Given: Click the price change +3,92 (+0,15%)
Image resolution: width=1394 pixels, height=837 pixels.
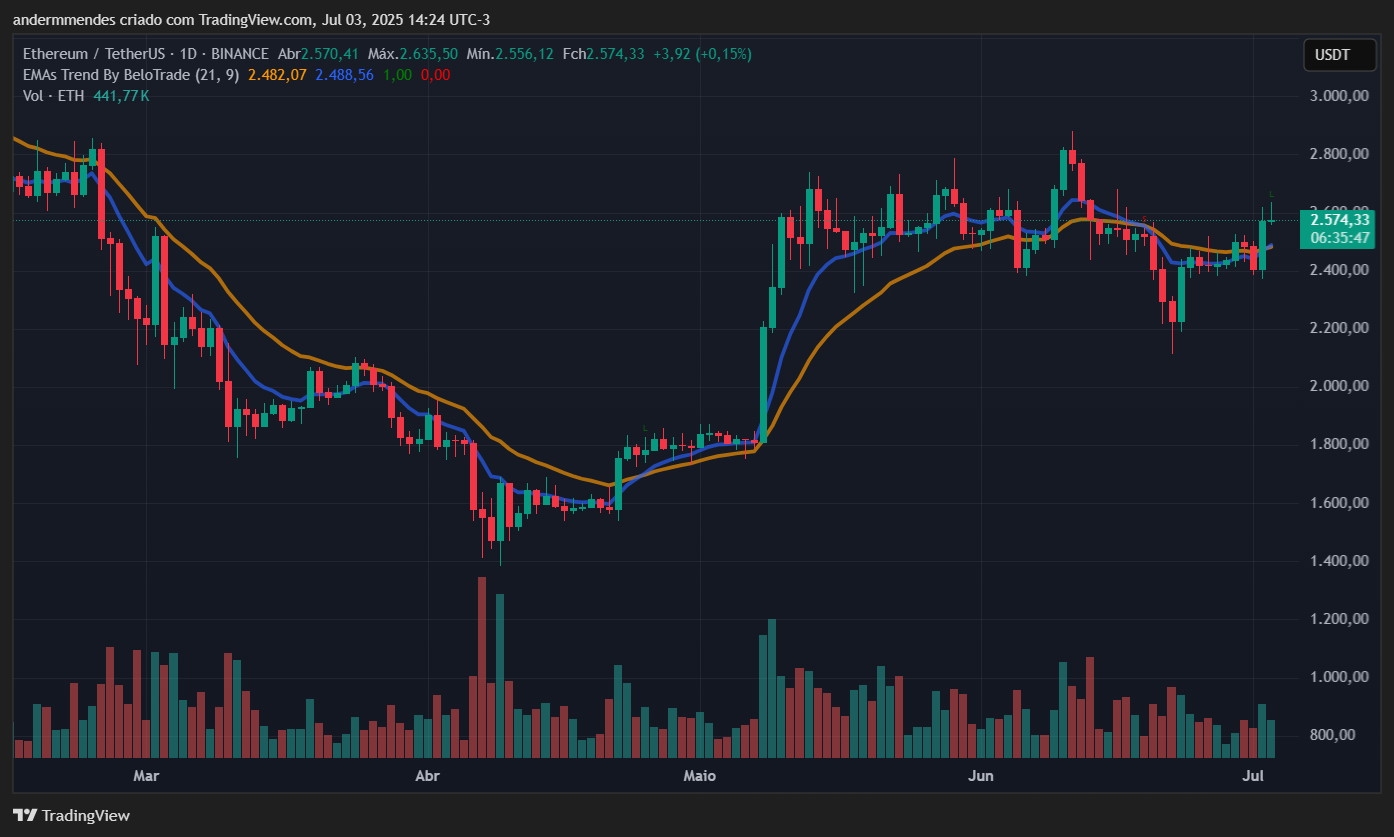Looking at the screenshot, I should (x=702, y=54).
